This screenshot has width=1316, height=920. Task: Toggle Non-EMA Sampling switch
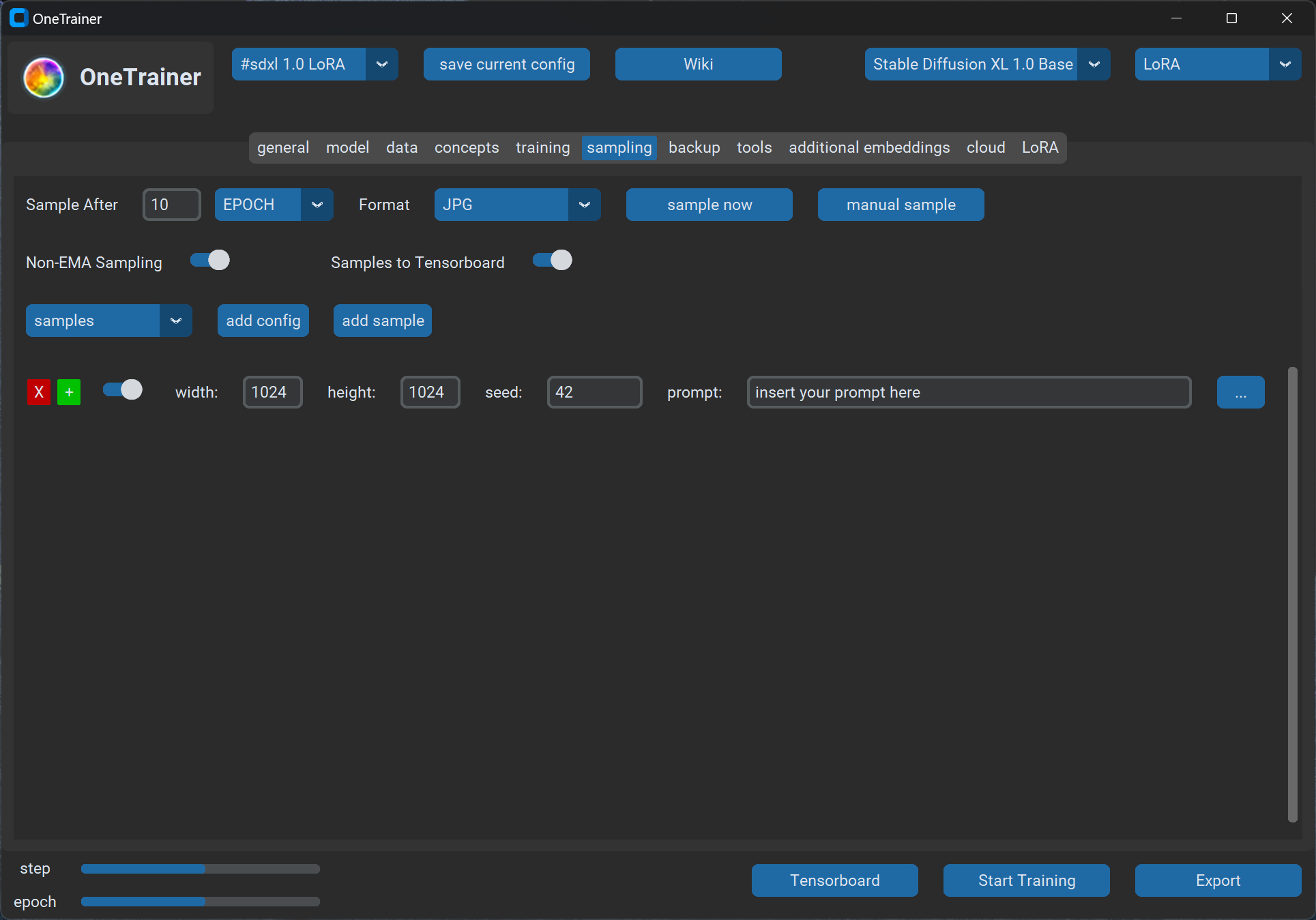(210, 261)
